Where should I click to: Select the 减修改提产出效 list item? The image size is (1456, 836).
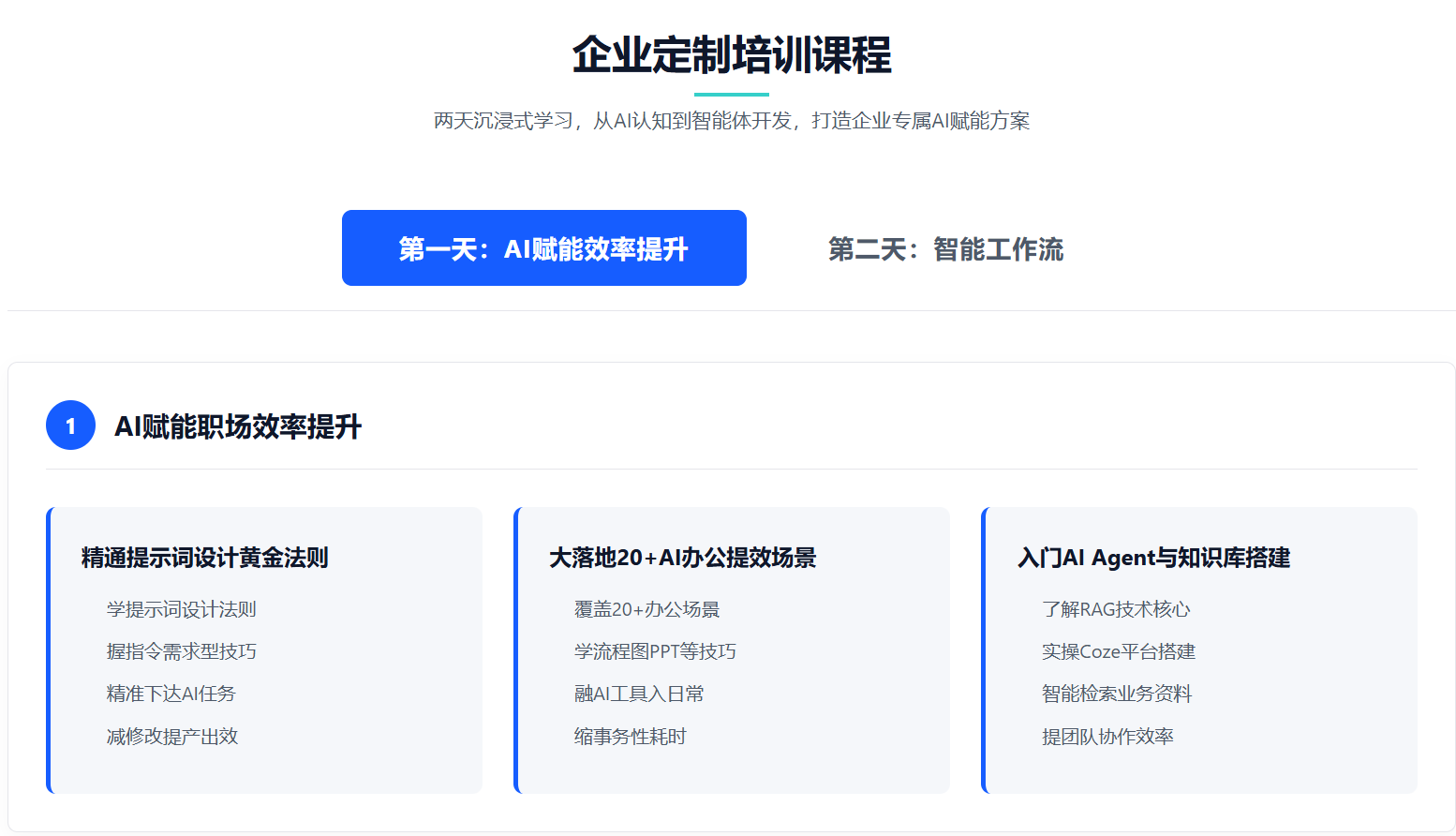point(171,737)
